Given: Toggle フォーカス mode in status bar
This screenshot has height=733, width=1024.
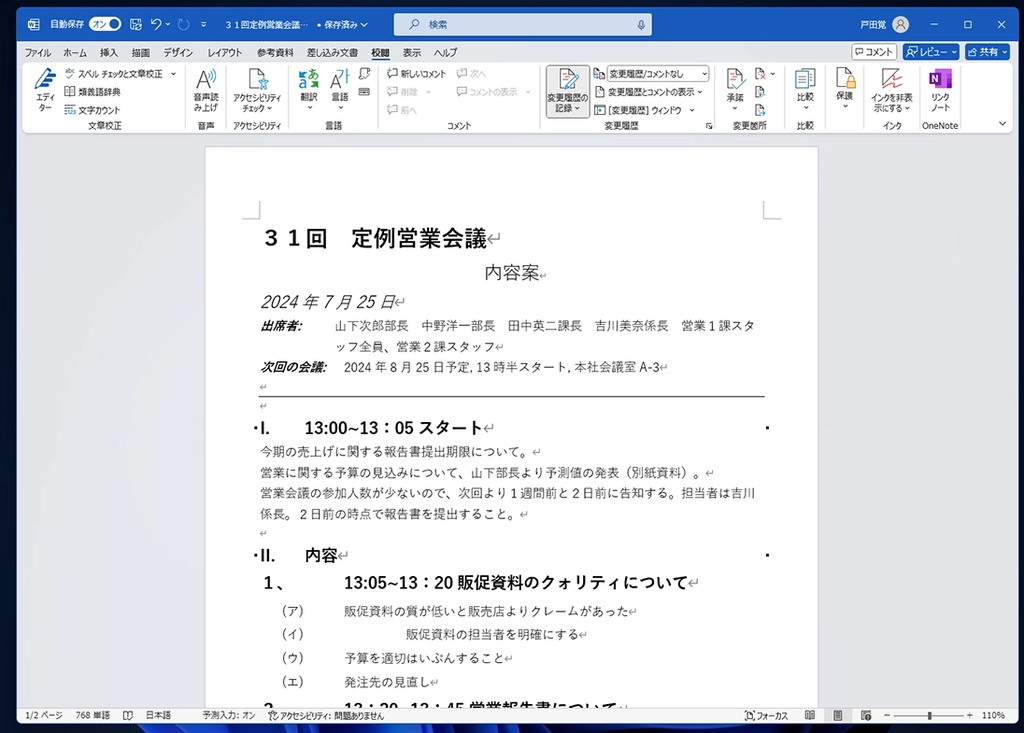Looking at the screenshot, I should point(766,715).
